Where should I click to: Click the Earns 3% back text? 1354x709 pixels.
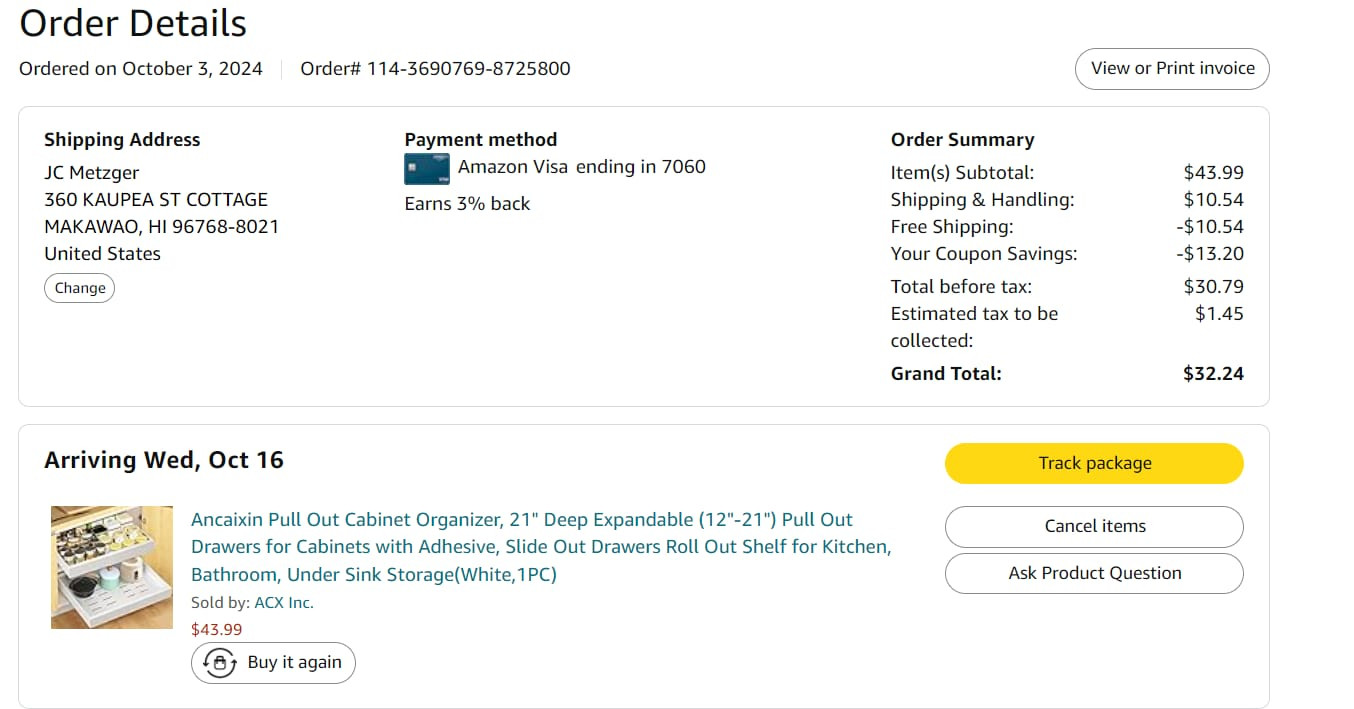pyautogui.click(x=467, y=204)
